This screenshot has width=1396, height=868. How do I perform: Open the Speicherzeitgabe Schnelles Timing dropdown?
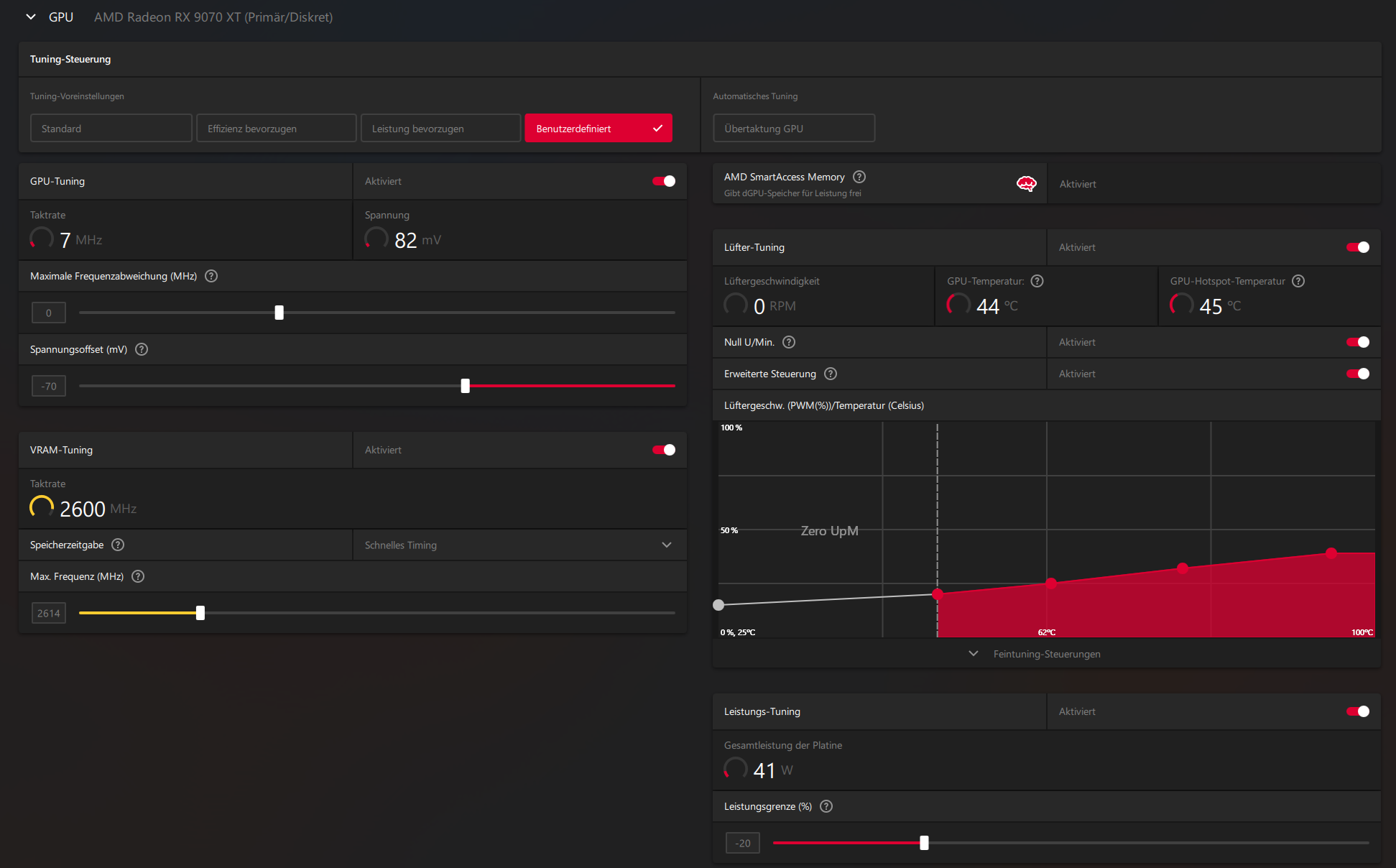[519, 545]
